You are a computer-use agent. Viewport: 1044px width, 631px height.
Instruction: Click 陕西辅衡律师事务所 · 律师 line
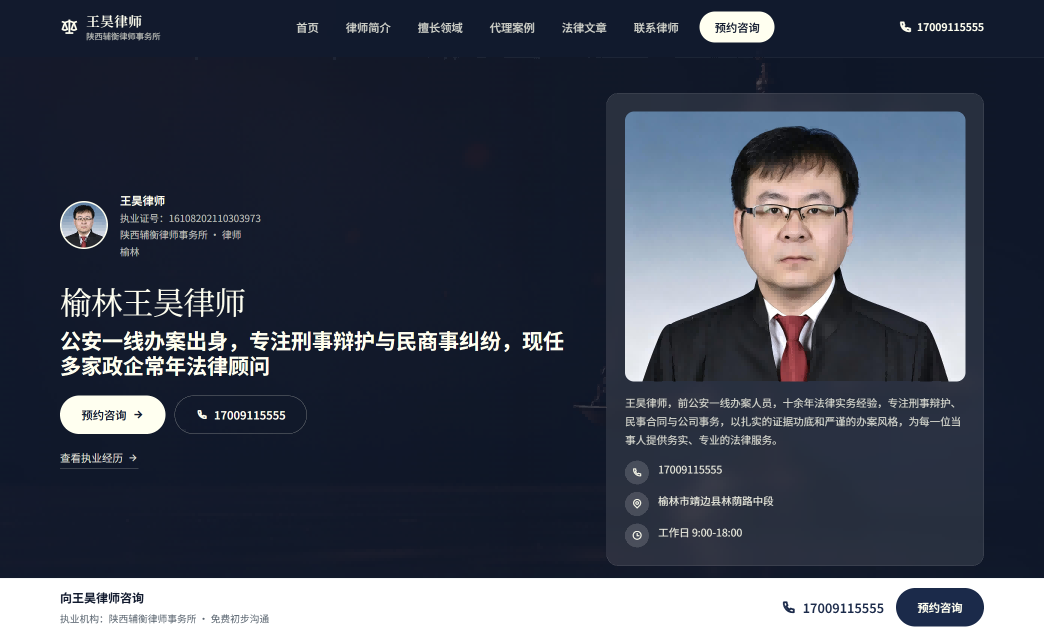180,235
